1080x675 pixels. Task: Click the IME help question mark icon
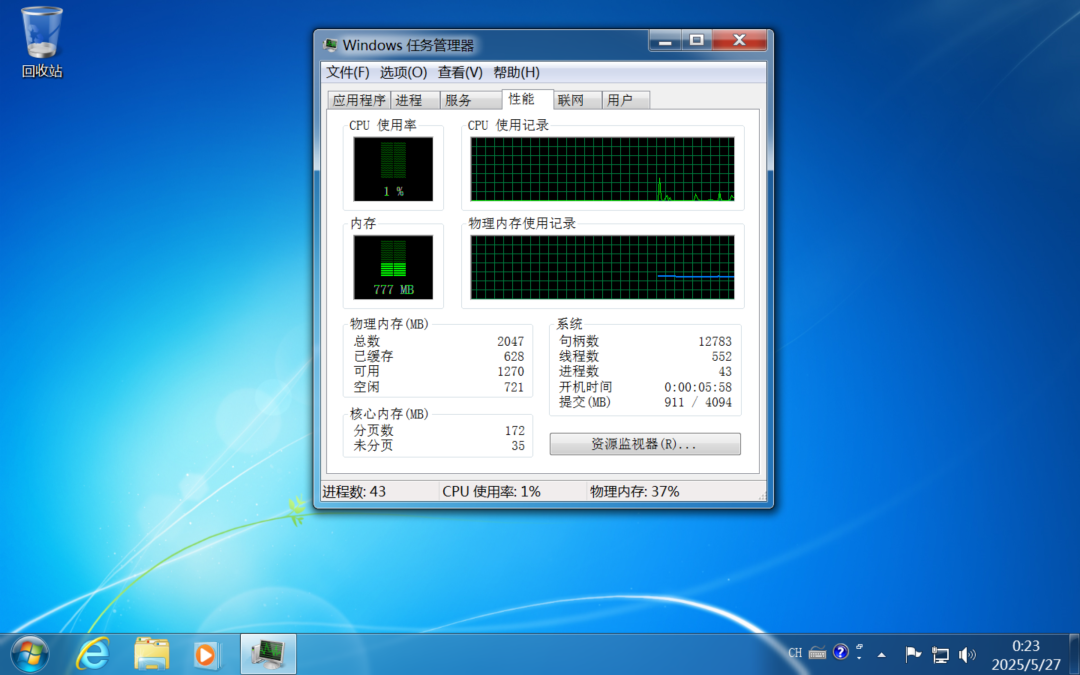(x=841, y=653)
